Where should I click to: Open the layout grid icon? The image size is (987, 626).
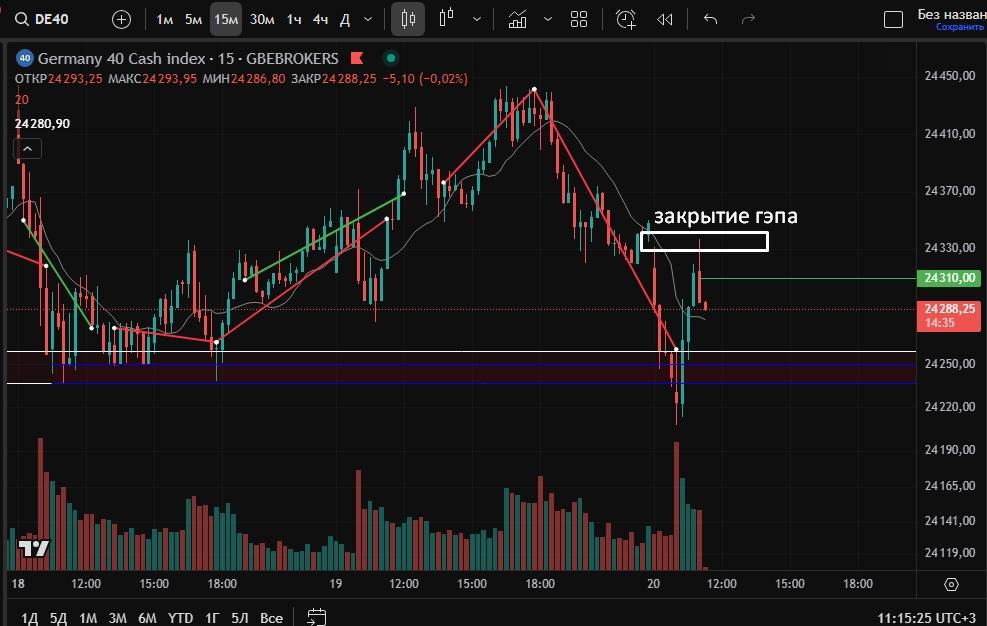click(x=578, y=19)
